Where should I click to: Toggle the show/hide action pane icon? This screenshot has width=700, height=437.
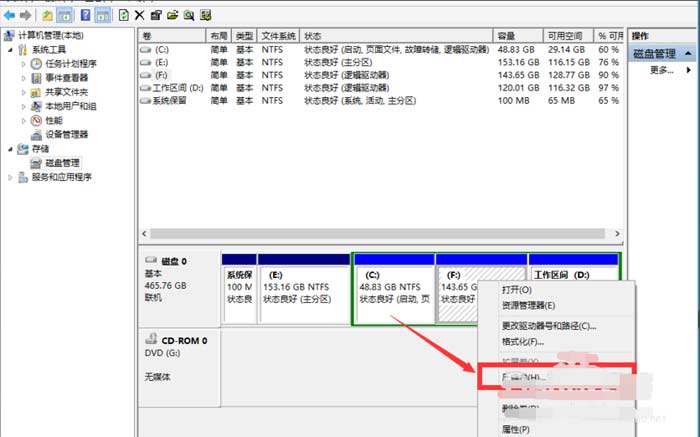[103, 16]
